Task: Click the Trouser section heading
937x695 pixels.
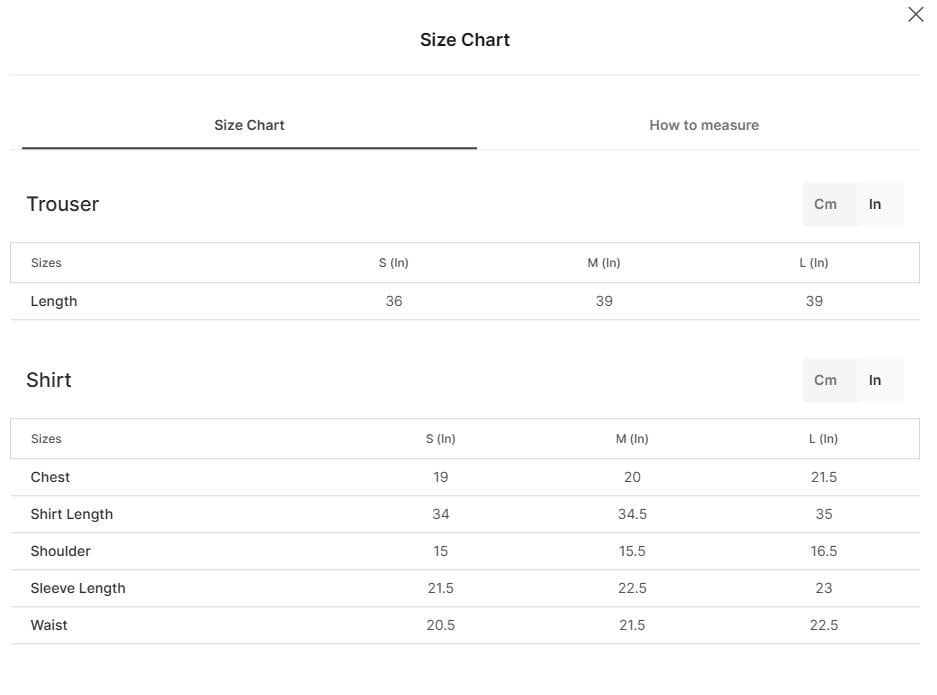Action: [63, 204]
